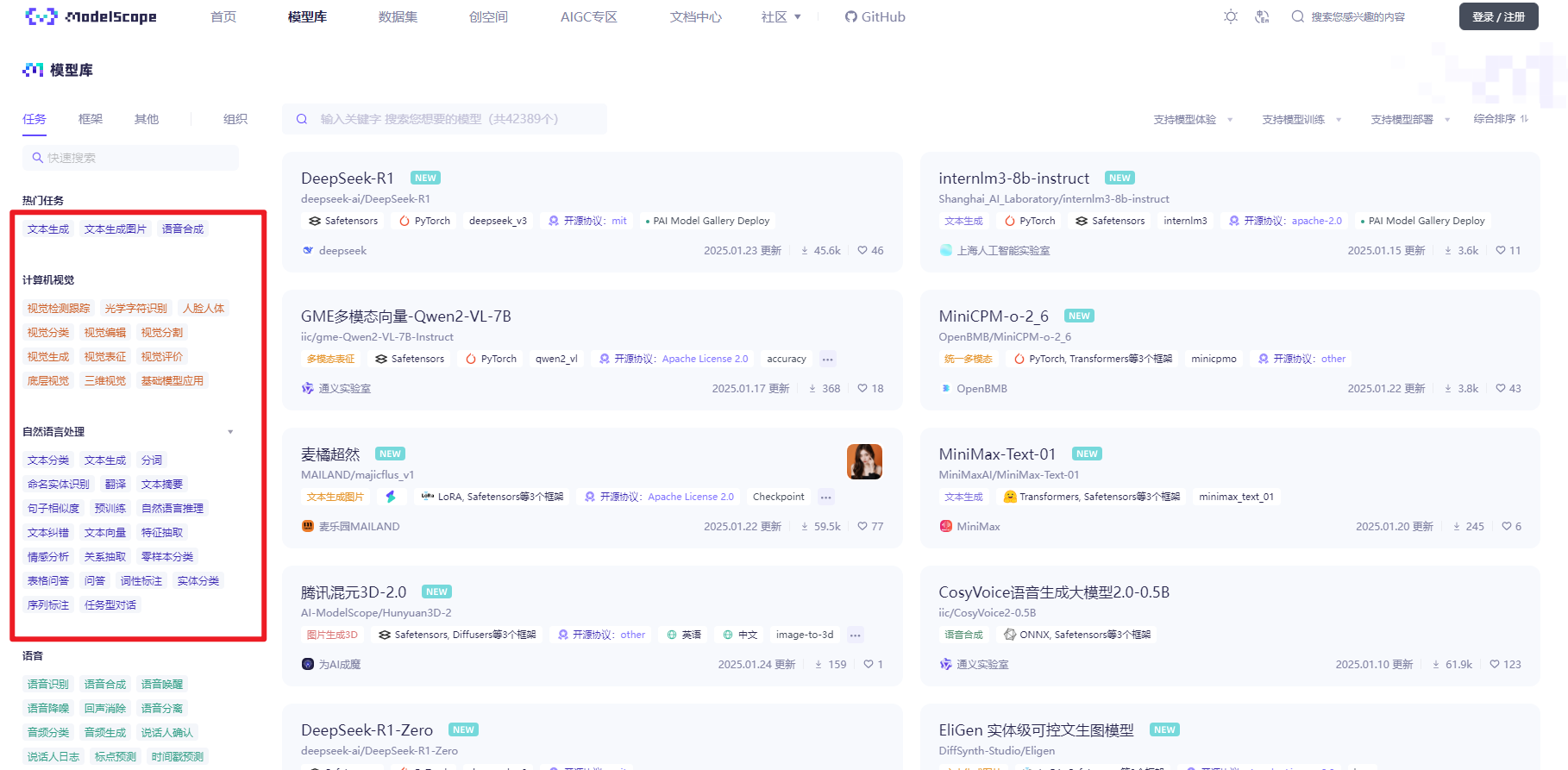The image size is (1568, 770).
Task: Switch to the 任务 filter tab
Action: coord(34,119)
